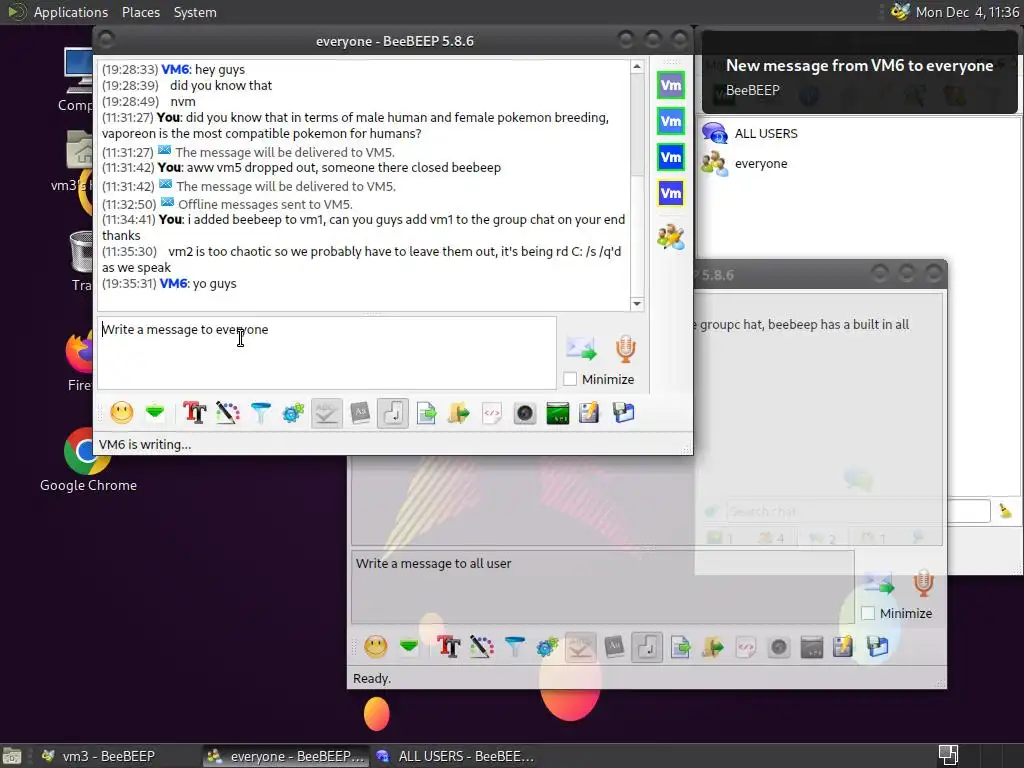Open emoticon picker in ALL USERS window

pyautogui.click(x=376, y=647)
